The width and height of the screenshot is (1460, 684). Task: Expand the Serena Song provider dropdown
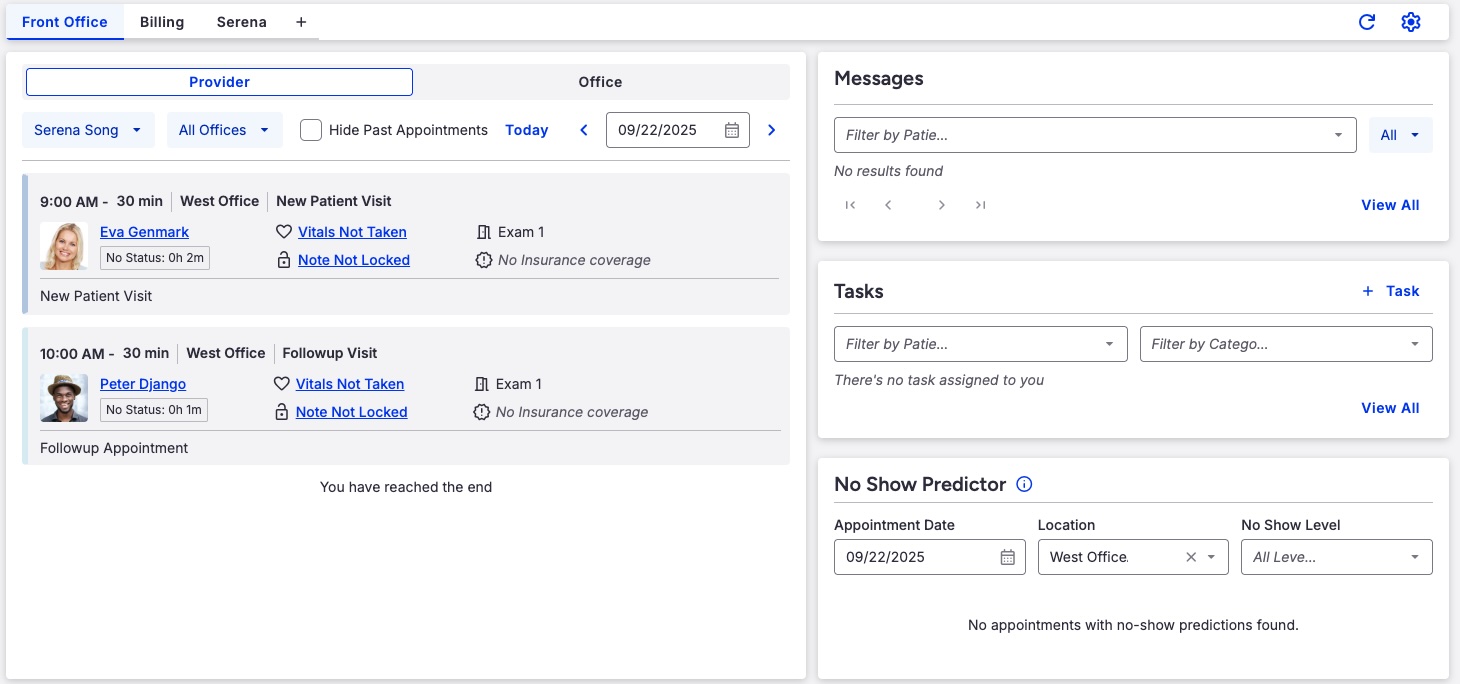[88, 130]
